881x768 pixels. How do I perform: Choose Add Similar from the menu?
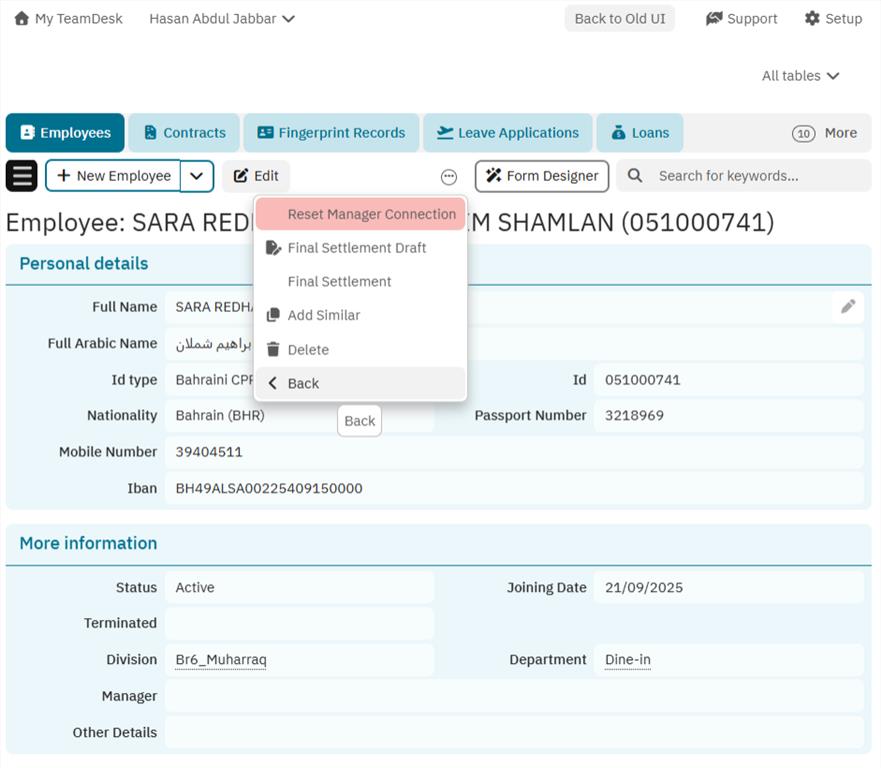tap(323, 315)
